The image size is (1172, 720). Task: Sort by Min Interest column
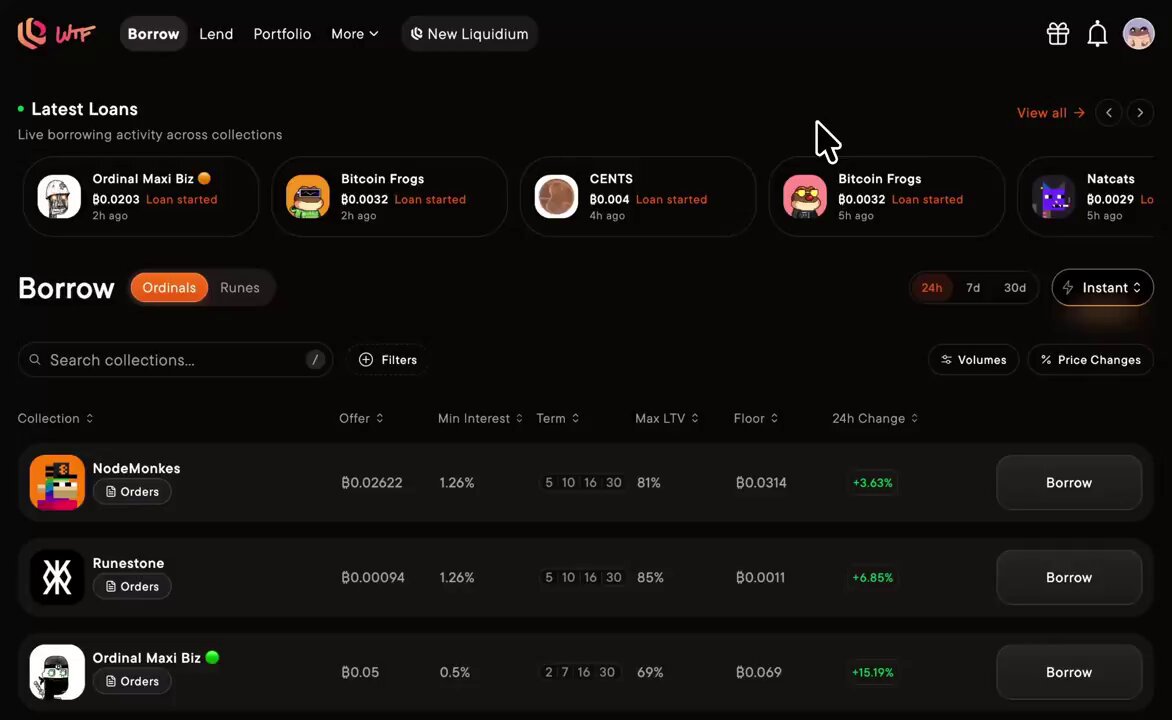pyautogui.click(x=480, y=419)
